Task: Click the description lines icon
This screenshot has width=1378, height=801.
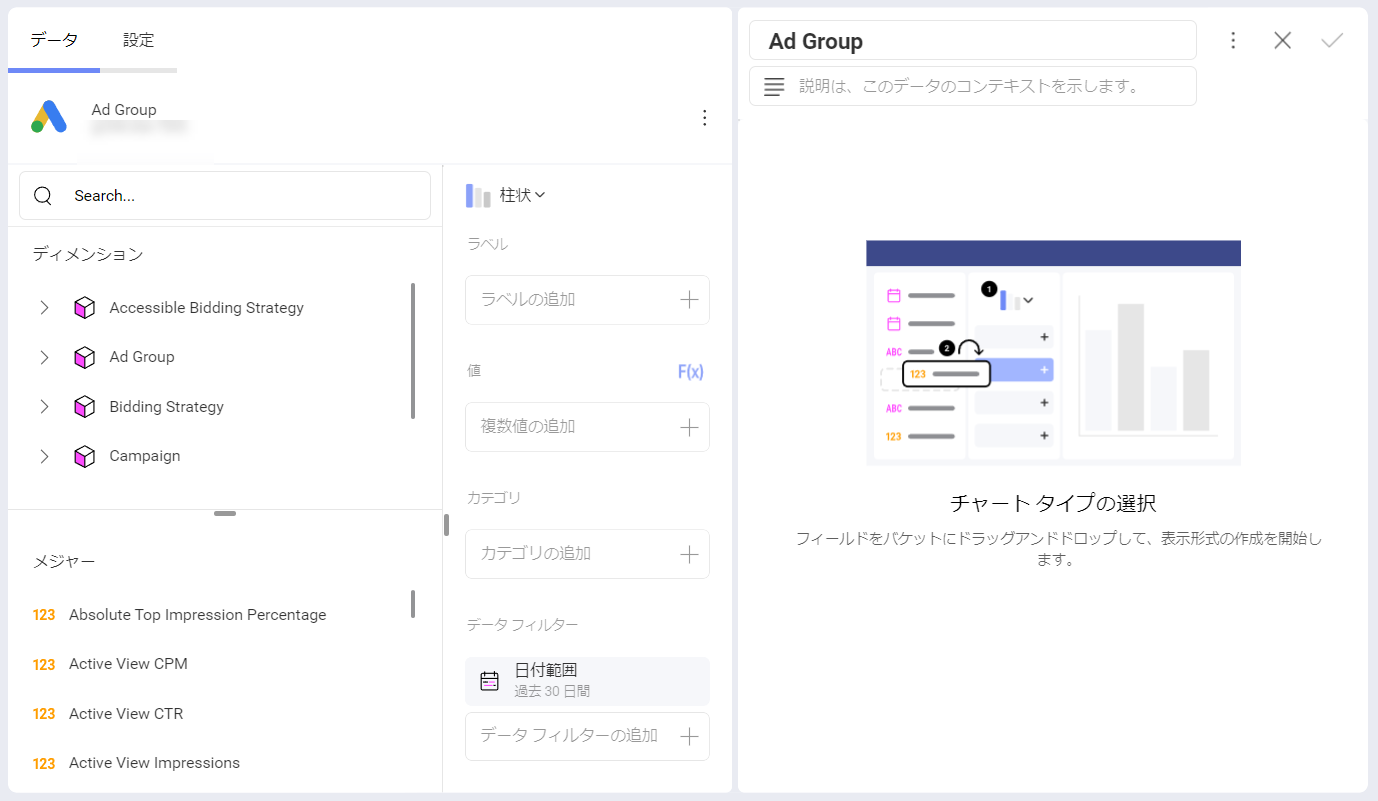Action: tap(774, 87)
